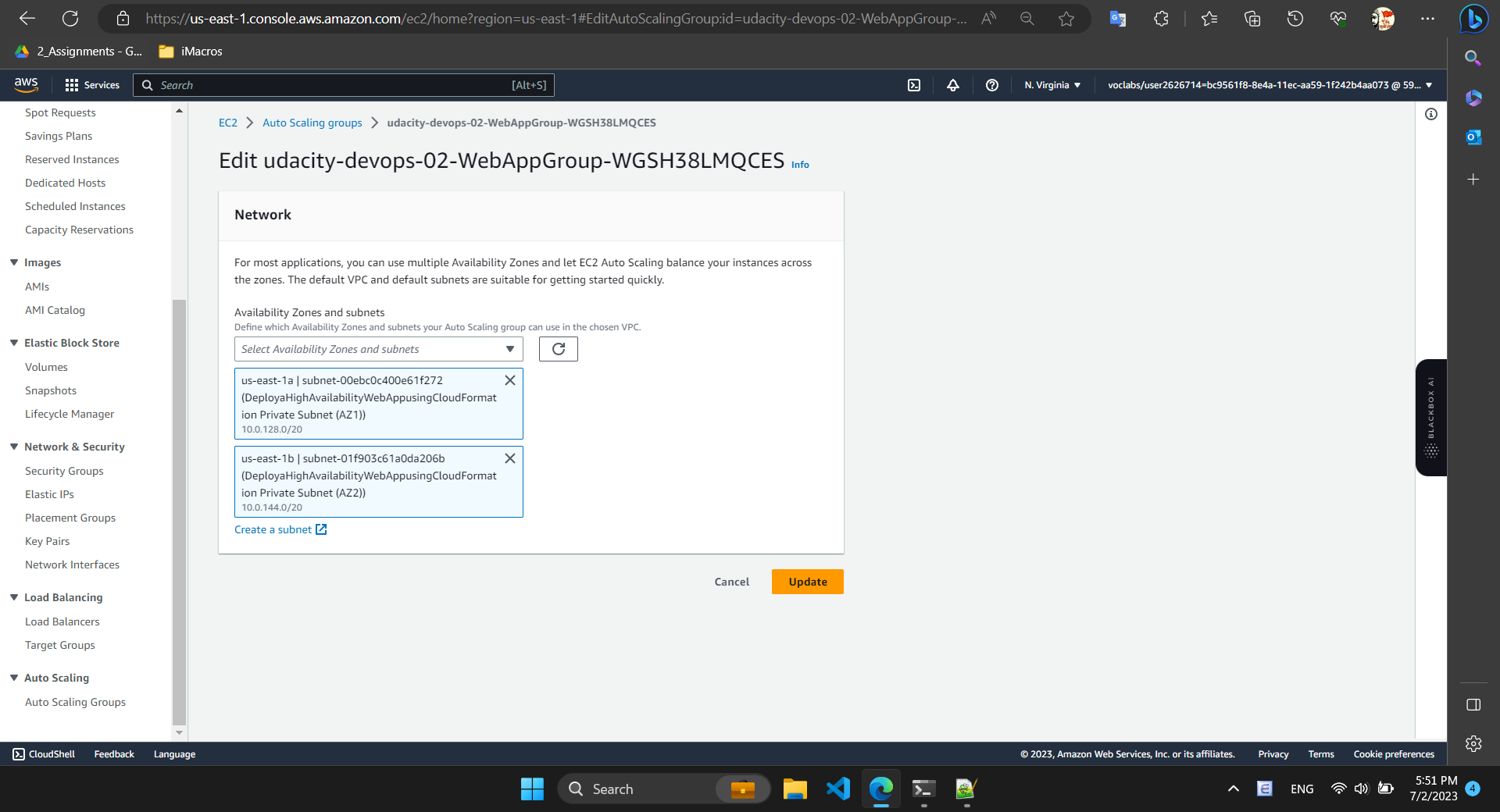Open CloudShell from the footer
The height and width of the screenshot is (812, 1500).
tap(43, 753)
